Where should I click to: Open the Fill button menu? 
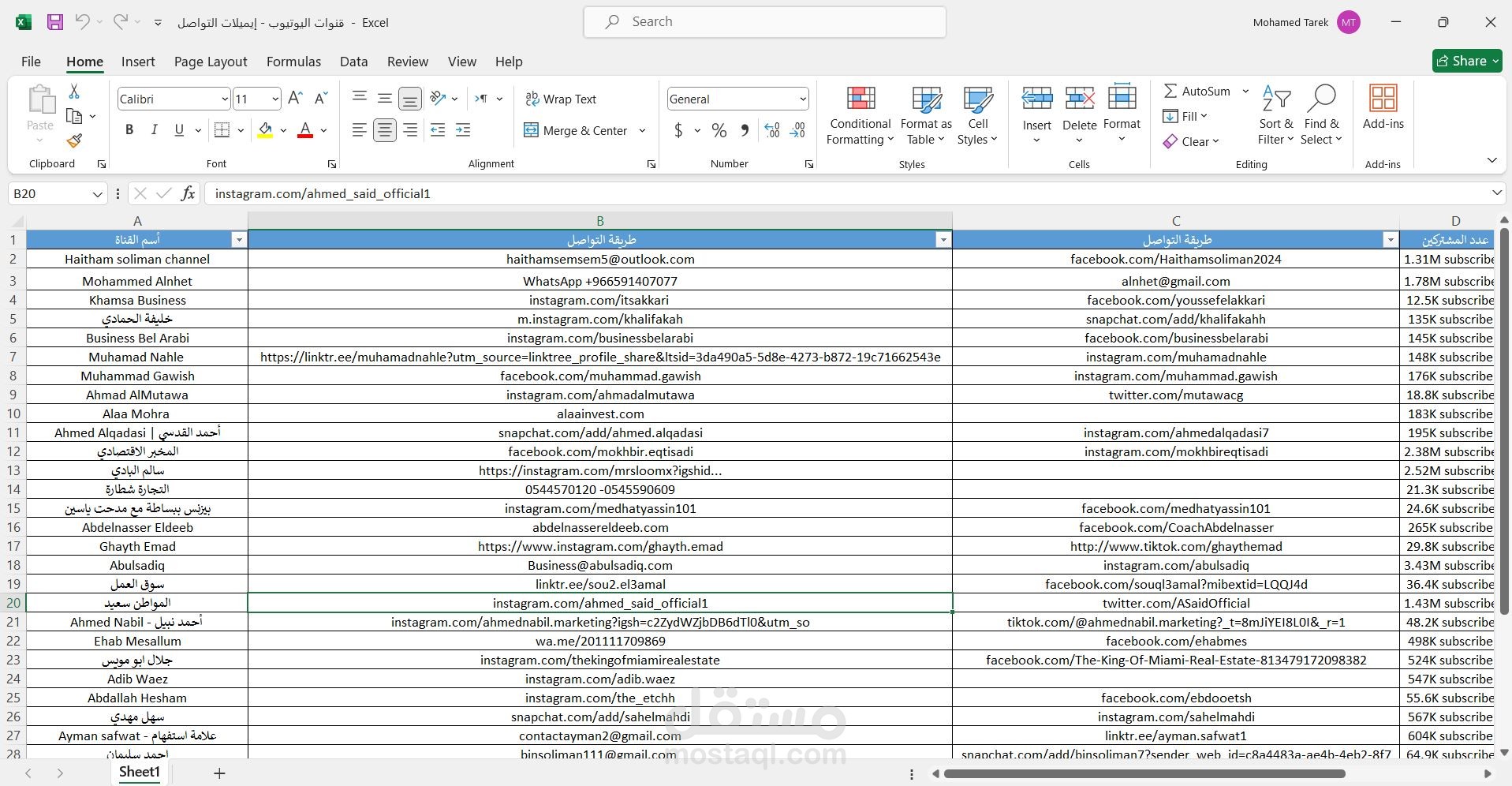1185,117
